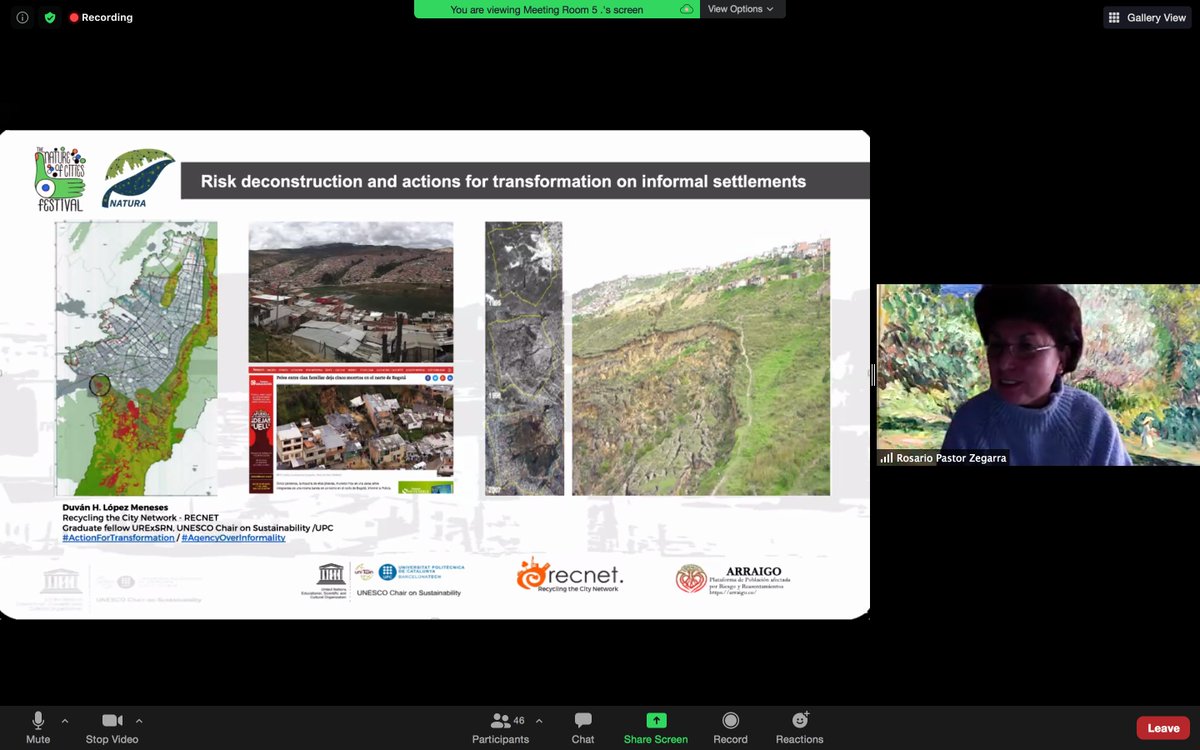Image resolution: width=1200 pixels, height=750 pixels.
Task: Expand chevron next to Participants
Action: tap(539, 720)
